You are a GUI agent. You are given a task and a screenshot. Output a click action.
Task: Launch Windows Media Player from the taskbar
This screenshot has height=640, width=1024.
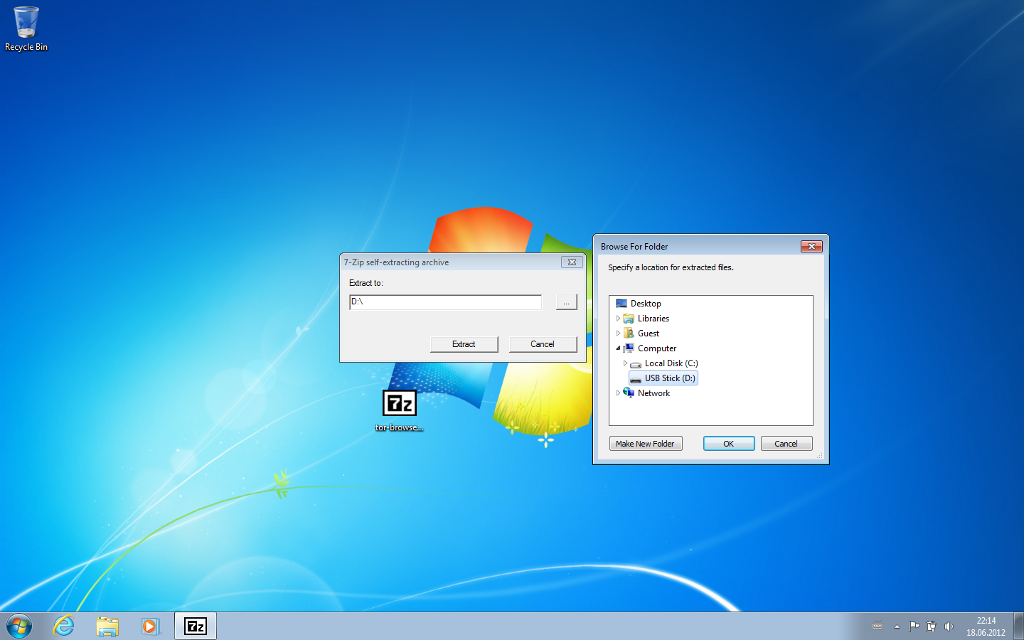tap(150, 626)
